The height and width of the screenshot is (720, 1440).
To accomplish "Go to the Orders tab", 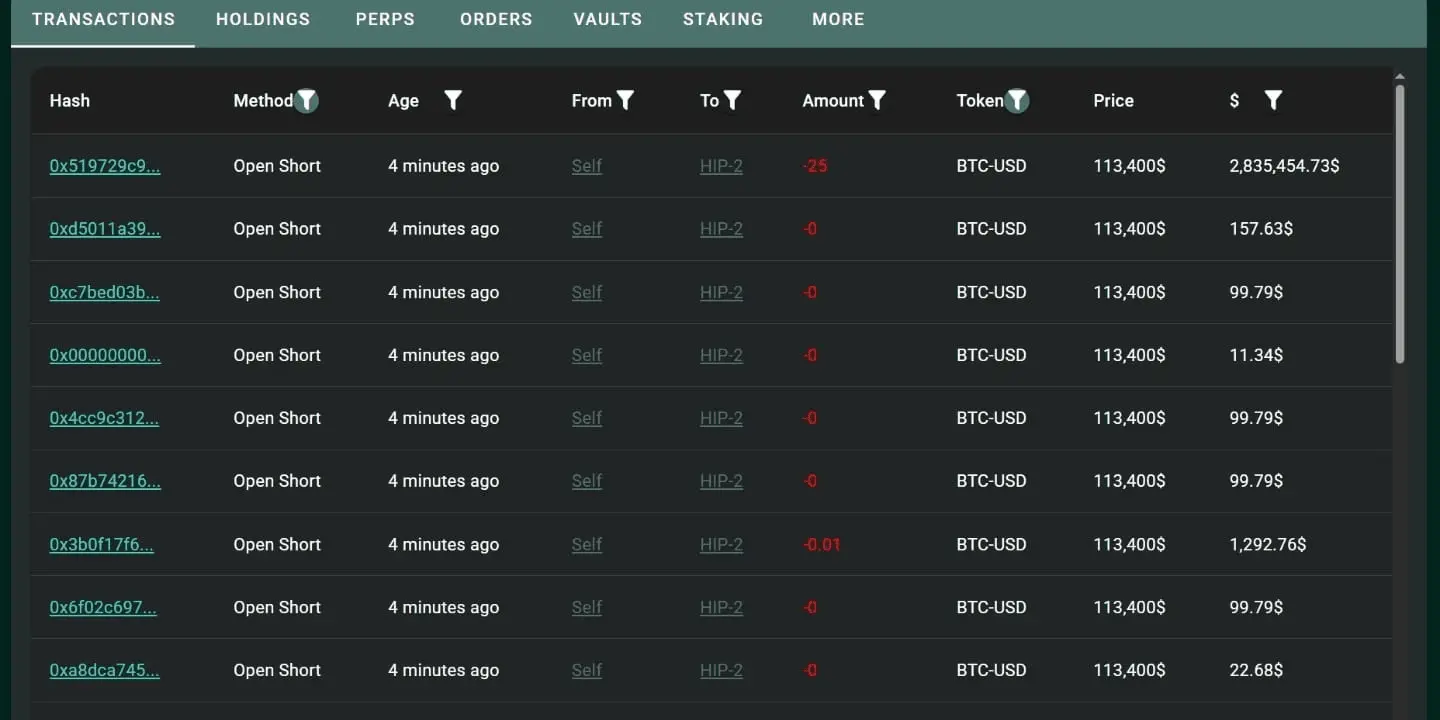I will coord(496,19).
